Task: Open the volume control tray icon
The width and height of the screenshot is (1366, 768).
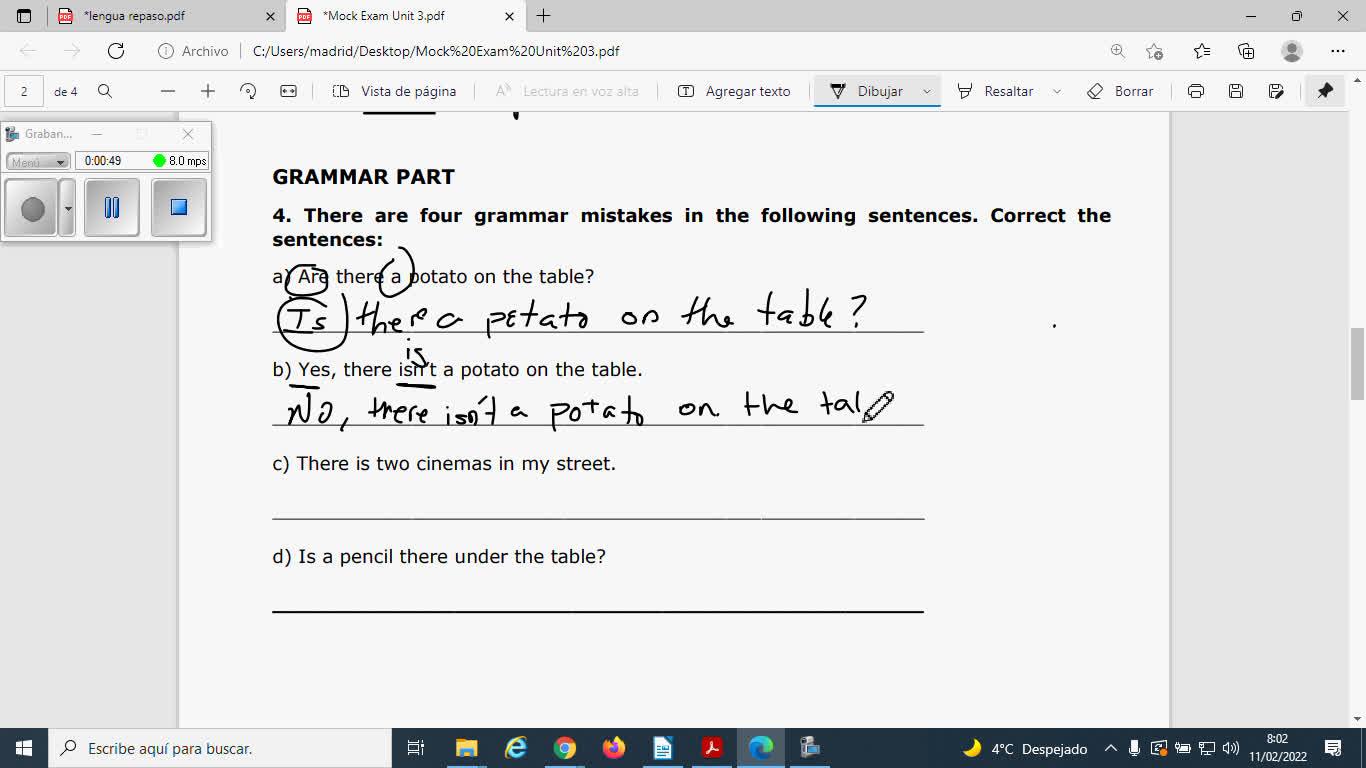Action: pyautogui.click(x=1231, y=748)
